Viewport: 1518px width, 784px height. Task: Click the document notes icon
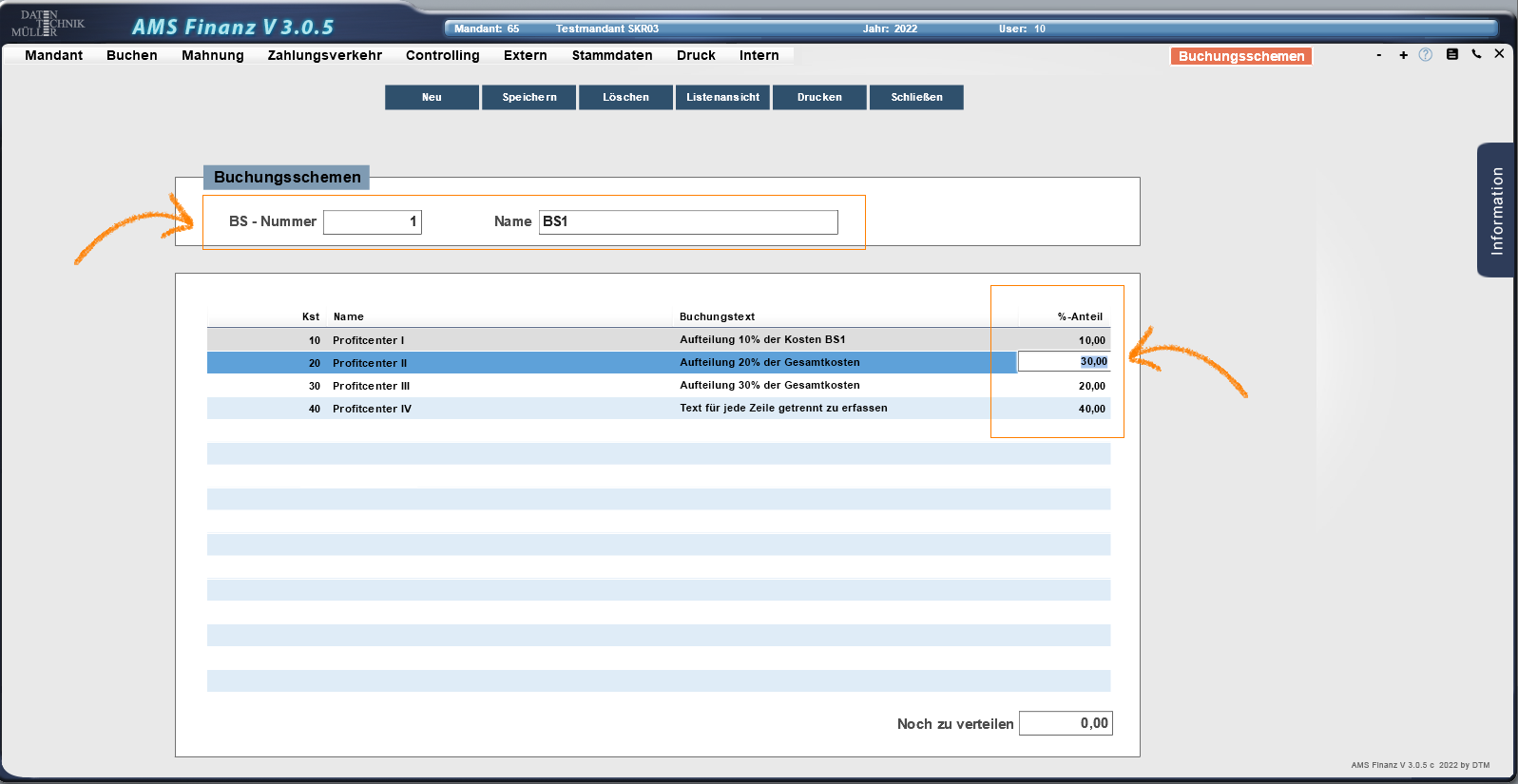(x=1451, y=54)
